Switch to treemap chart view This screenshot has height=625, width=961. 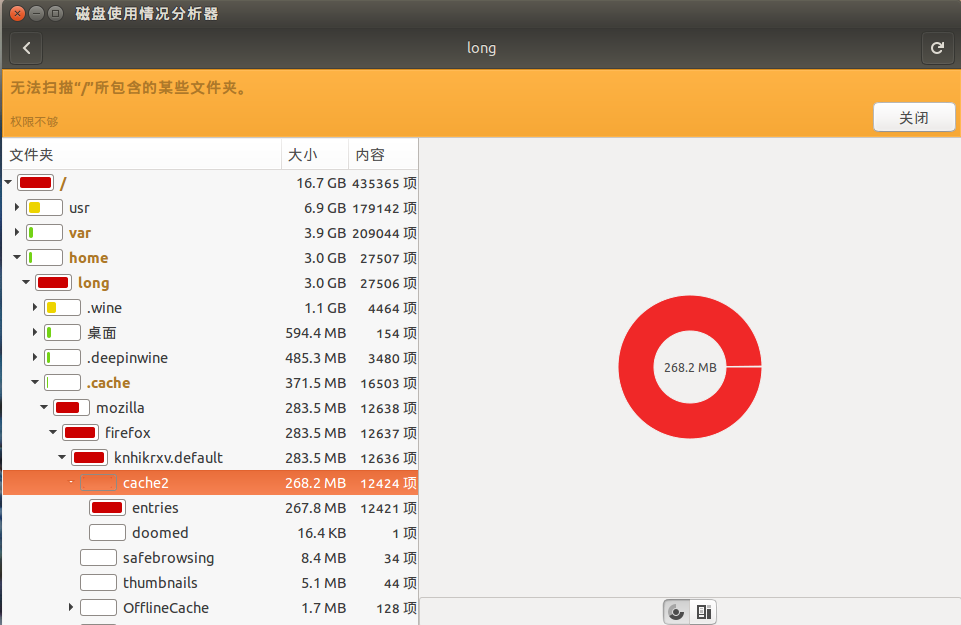703,612
